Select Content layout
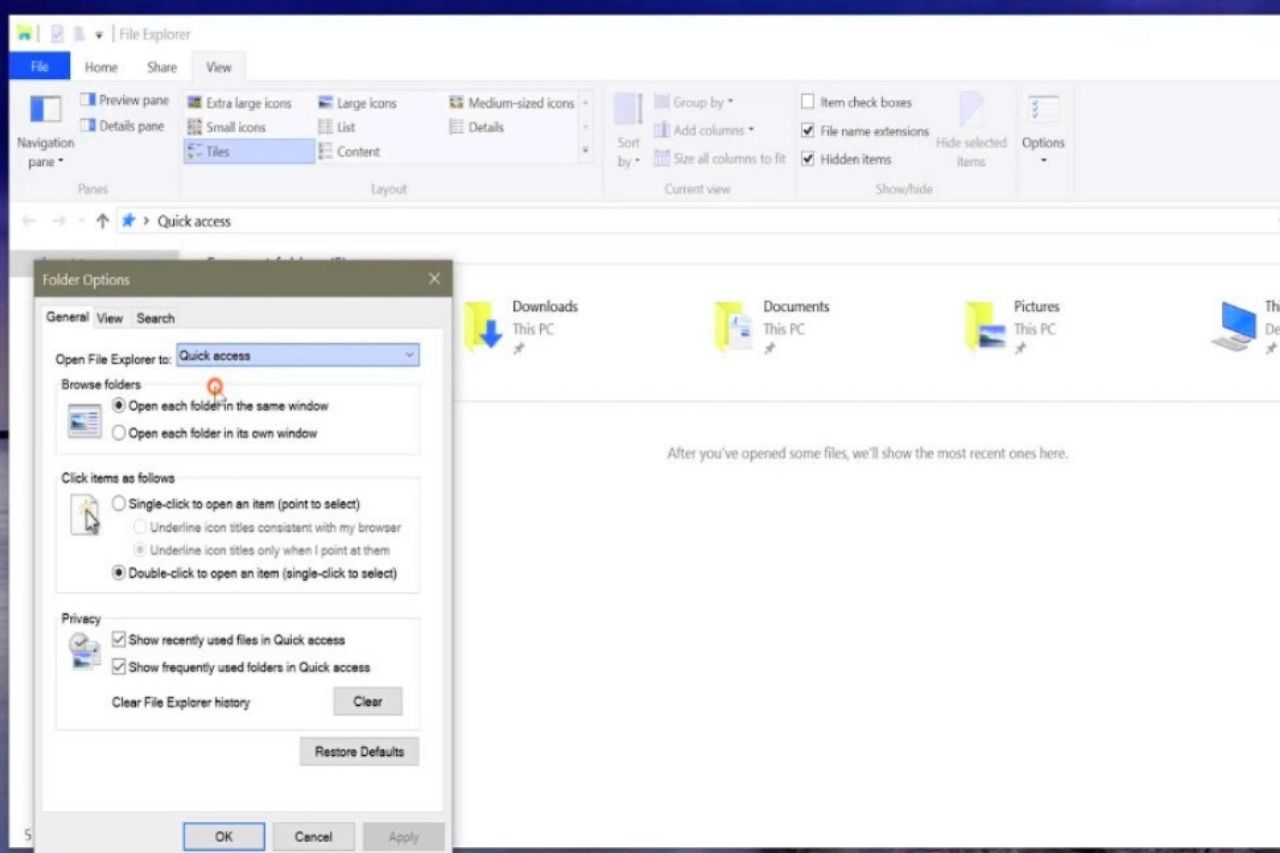The width and height of the screenshot is (1280, 853). (x=349, y=152)
